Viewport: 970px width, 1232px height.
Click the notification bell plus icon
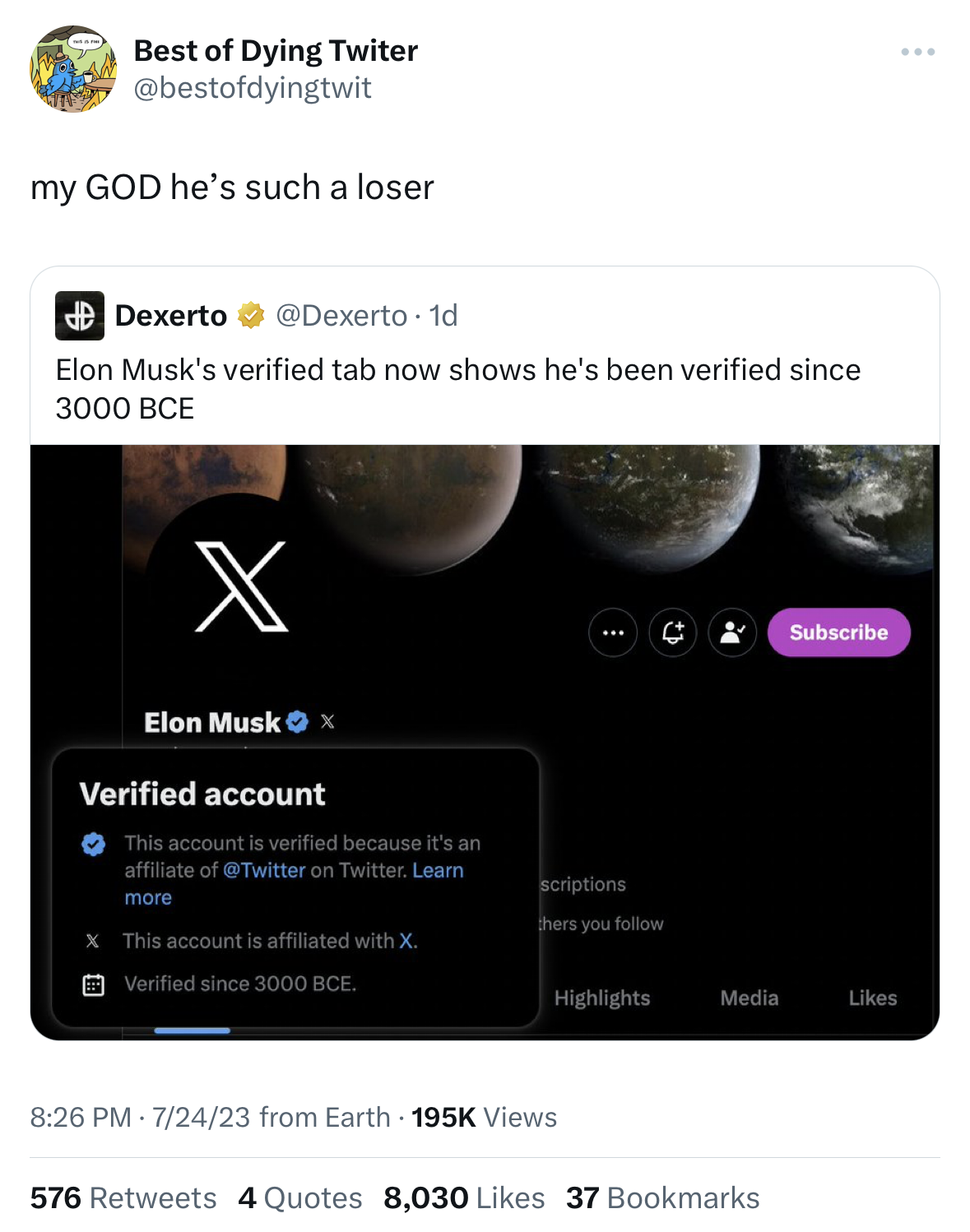point(673,632)
